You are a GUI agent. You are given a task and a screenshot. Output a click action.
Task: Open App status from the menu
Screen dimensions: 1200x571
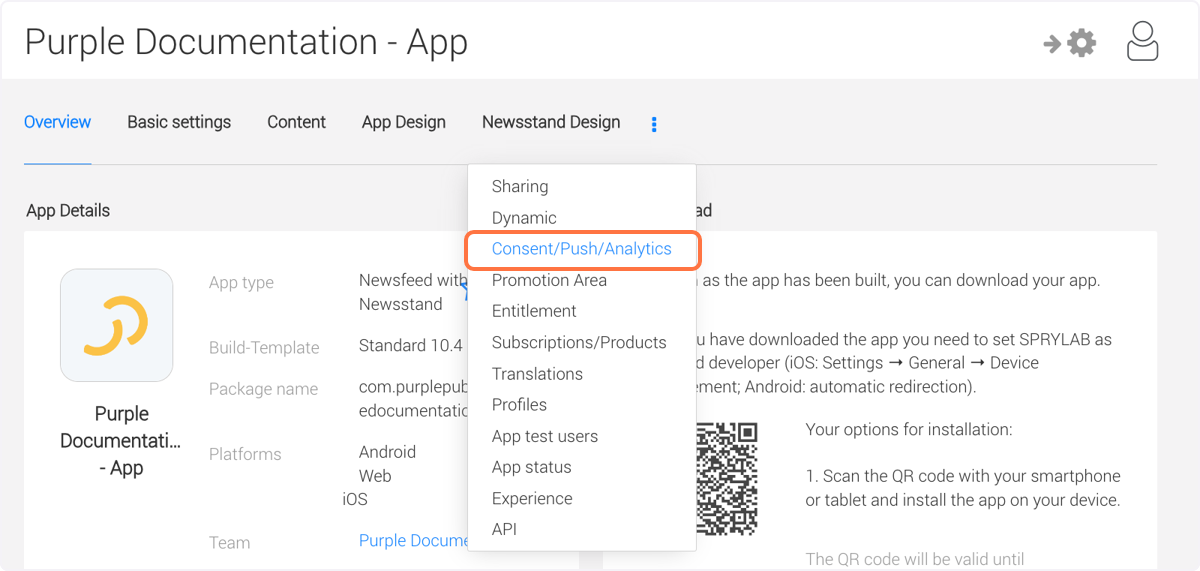532,467
